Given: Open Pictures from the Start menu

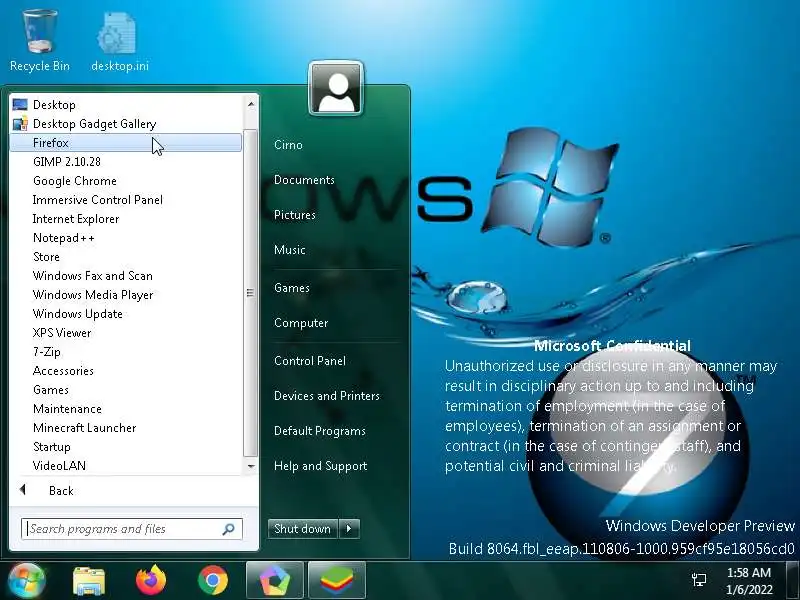Looking at the screenshot, I should [x=294, y=215].
